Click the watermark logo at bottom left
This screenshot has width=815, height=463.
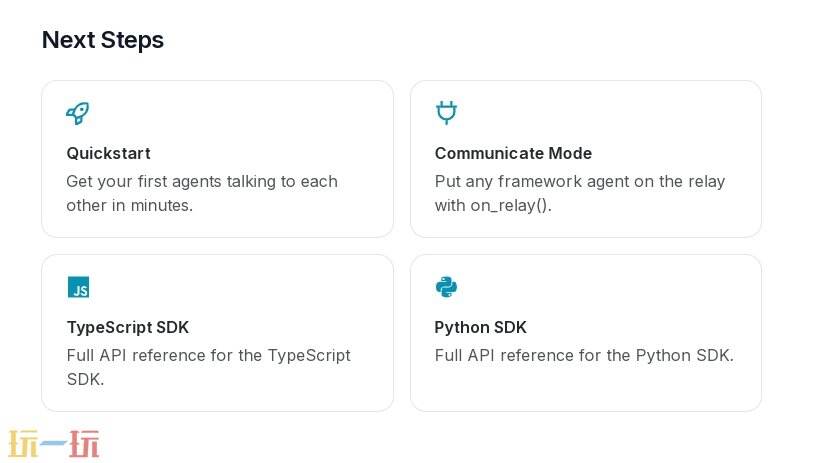tap(54, 443)
